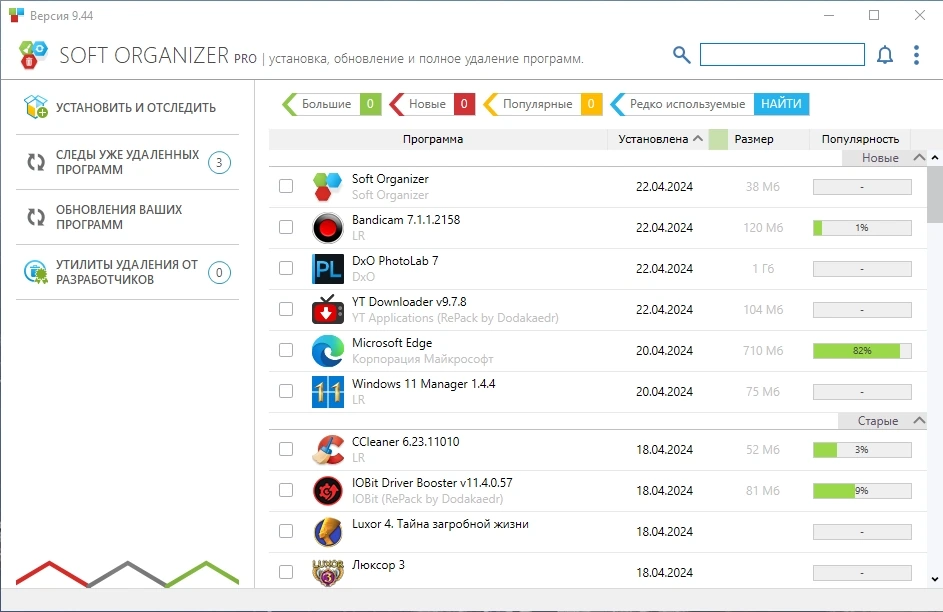Check the IOBit Driver Booster checkbox
The image size is (943, 612).
[x=286, y=490]
